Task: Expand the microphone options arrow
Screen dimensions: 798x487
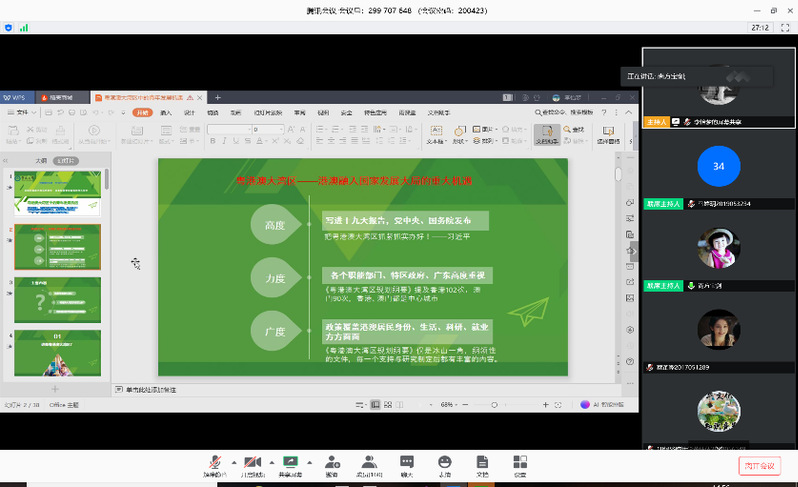Action: [x=234, y=462]
